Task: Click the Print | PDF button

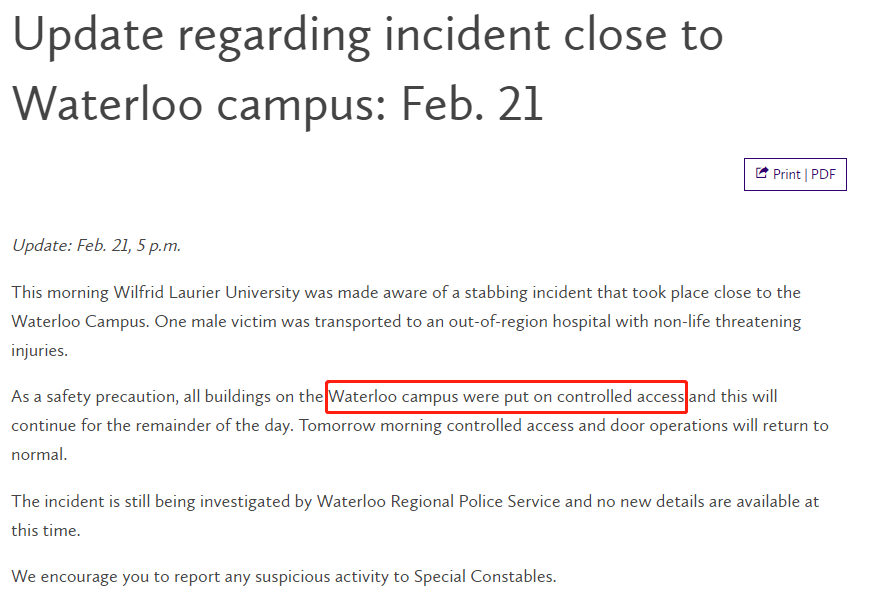Action: (x=795, y=174)
